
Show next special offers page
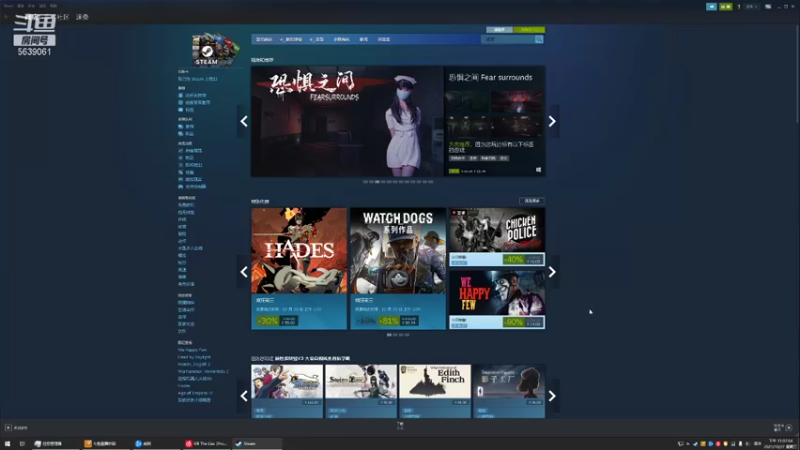[552, 272]
